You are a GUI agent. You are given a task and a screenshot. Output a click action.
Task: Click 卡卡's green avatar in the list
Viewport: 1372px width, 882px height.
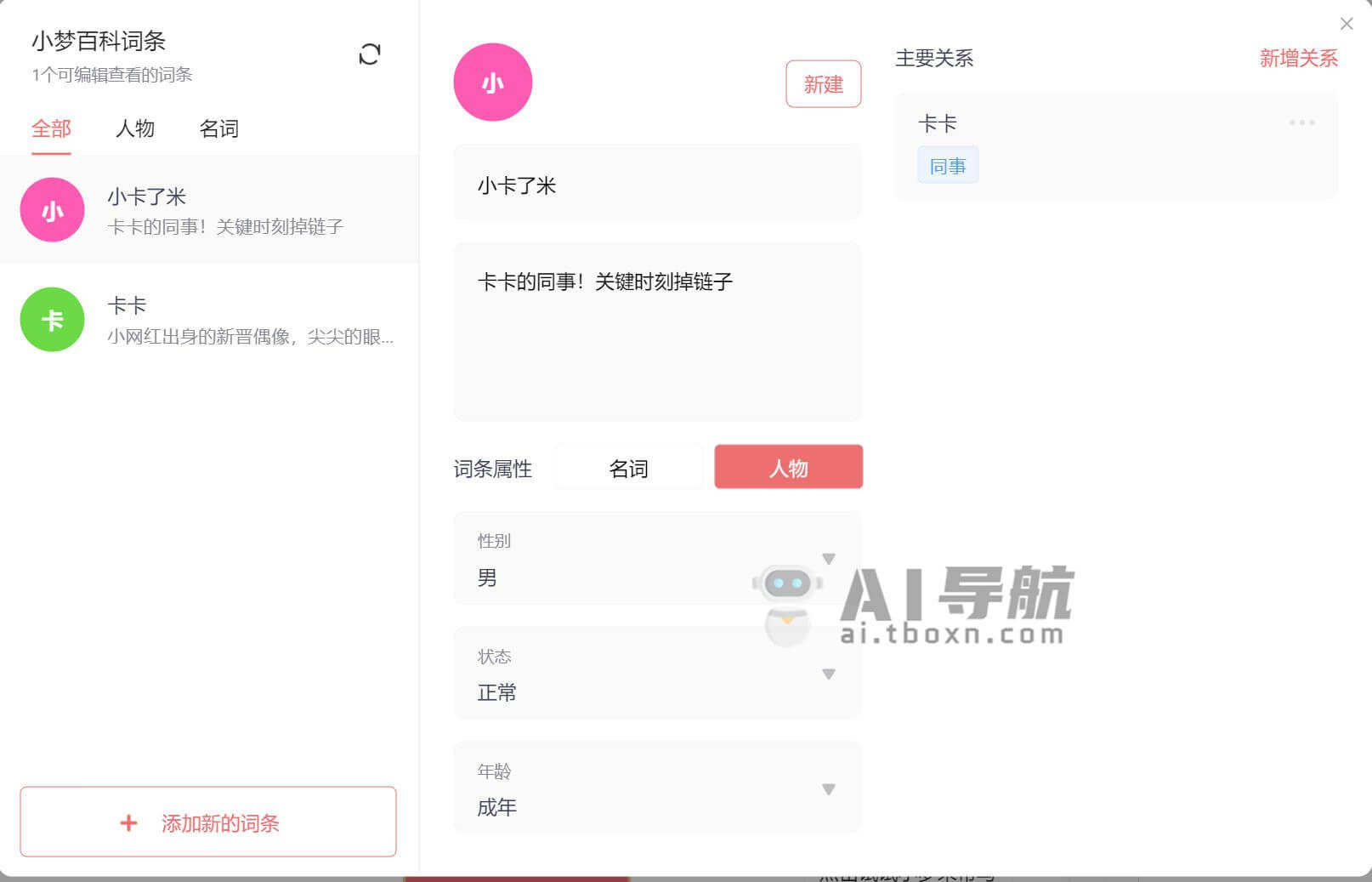pyautogui.click(x=52, y=320)
